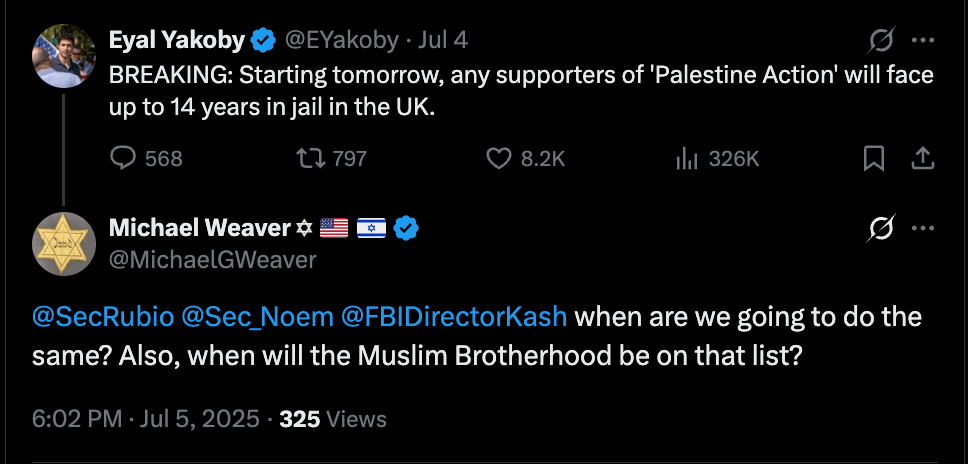Click the Michael Weaver display name
The image size is (968, 464).
199,229
